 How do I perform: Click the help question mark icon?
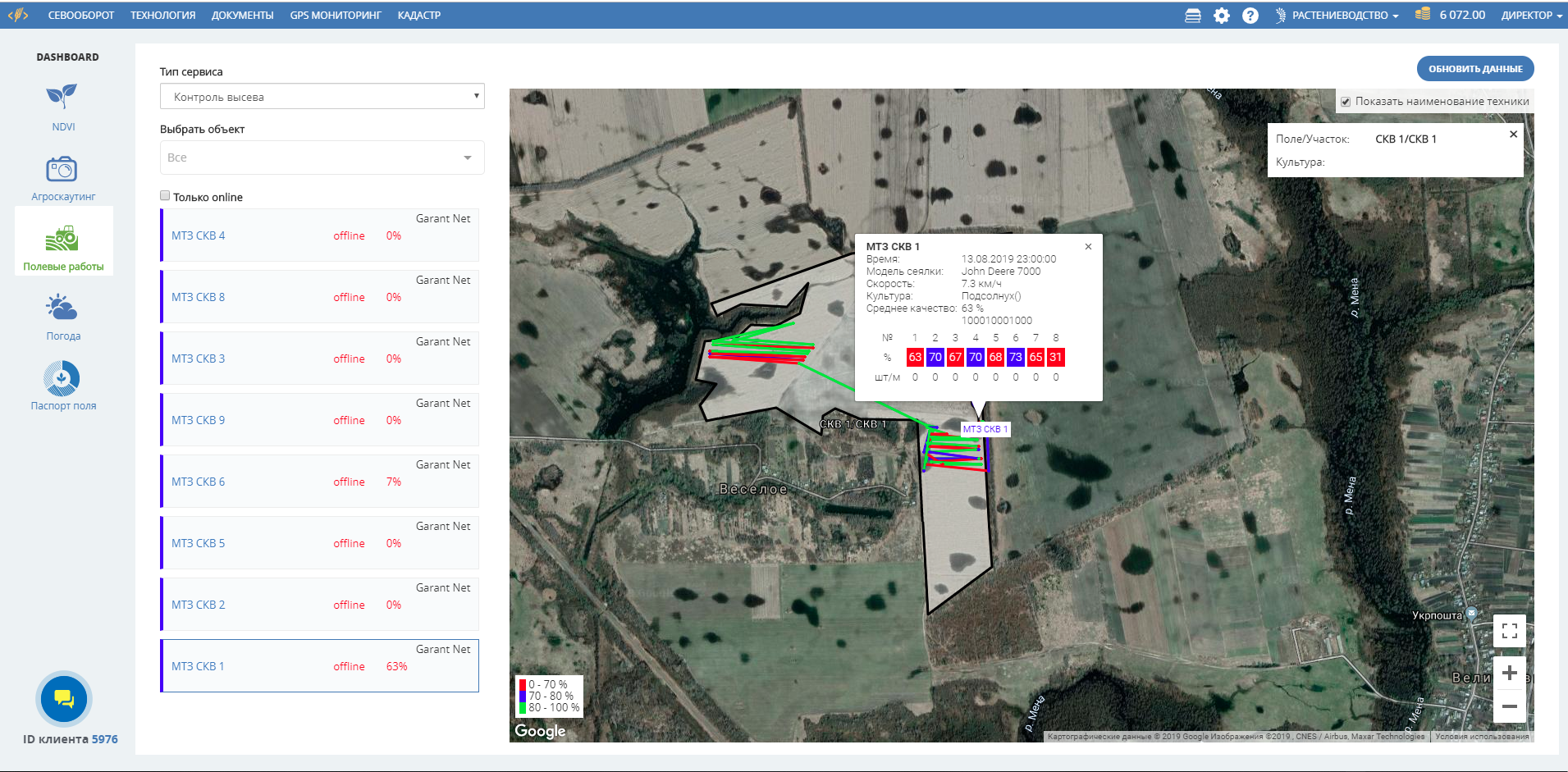click(1250, 16)
